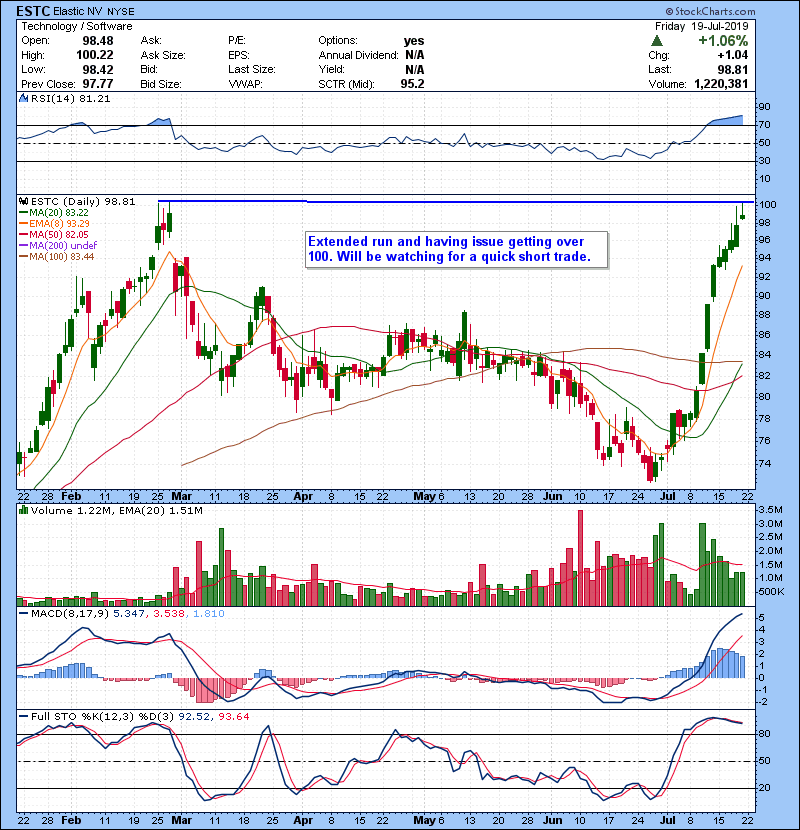Screen dimensions: 800x830
Task: Click the Elastic NV company name
Action: point(78,12)
